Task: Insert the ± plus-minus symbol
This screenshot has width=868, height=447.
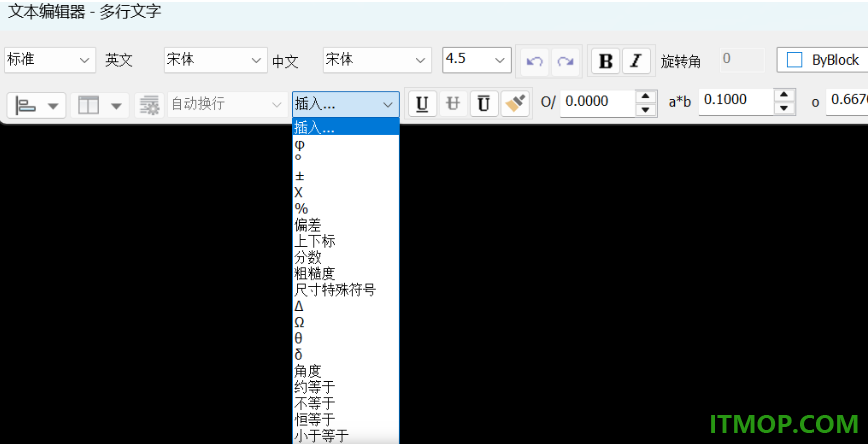Action: (x=345, y=176)
